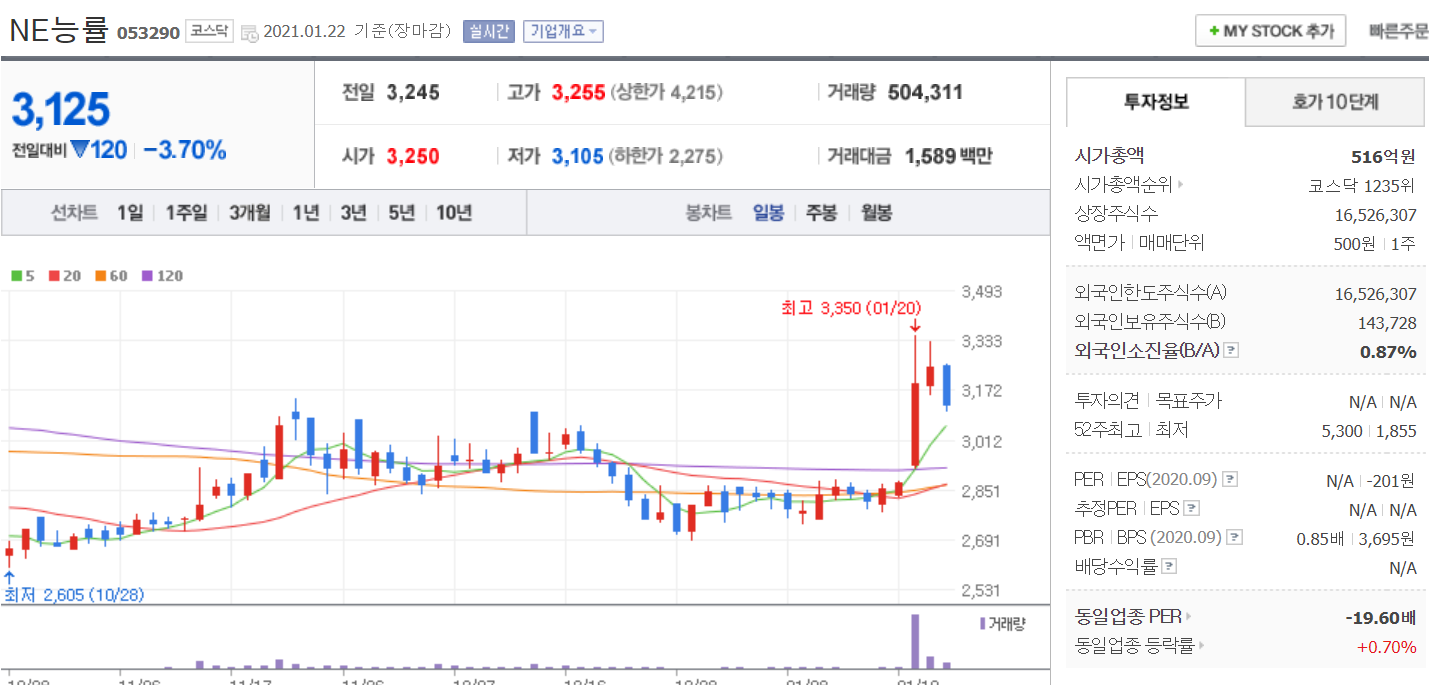Image resolution: width=1429 pixels, height=685 pixels.
Task: Click help icon beside PBR BPS (2020.09)
Action: 1234,538
